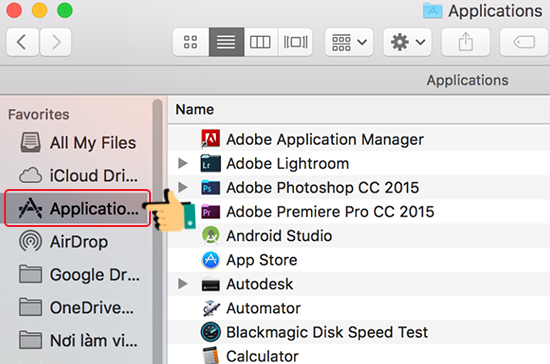Viewport: 550px width, 364px height.
Task: Switch to list view
Action: click(x=227, y=42)
